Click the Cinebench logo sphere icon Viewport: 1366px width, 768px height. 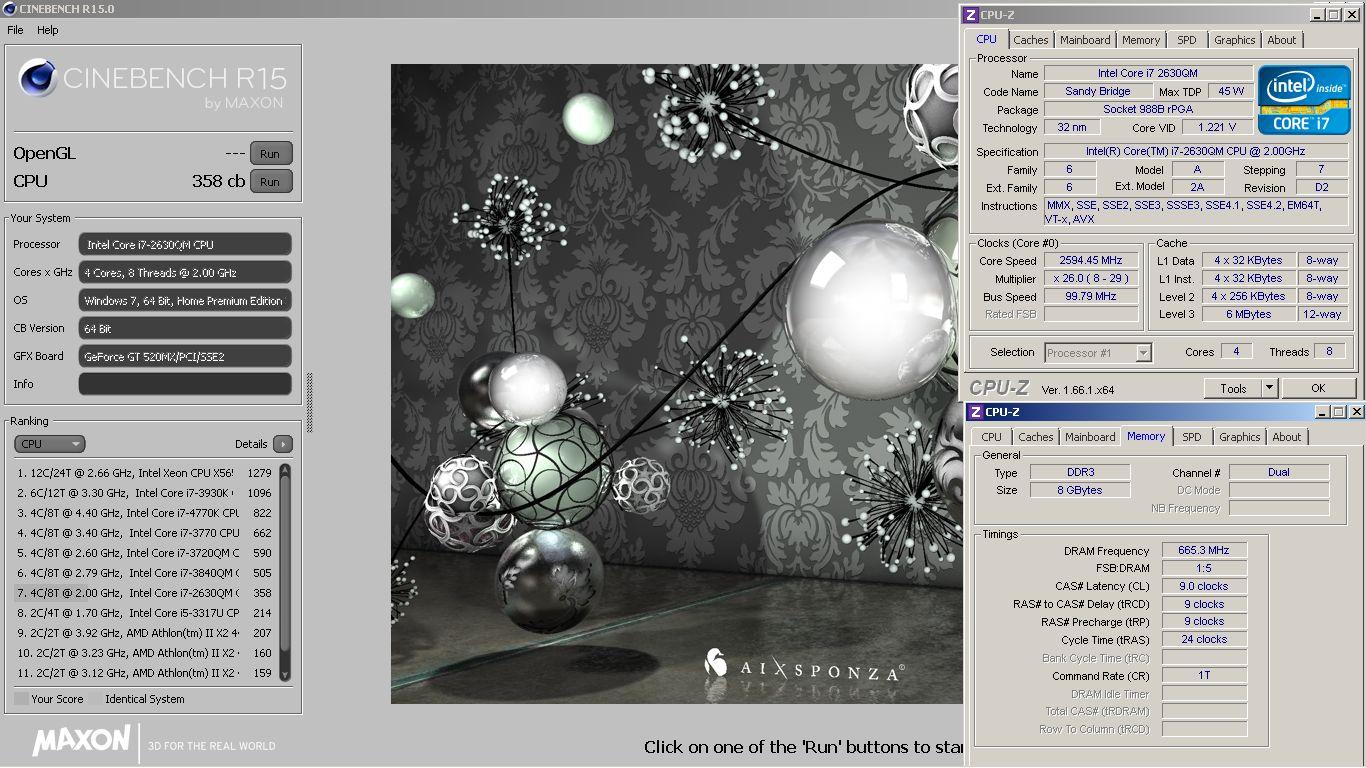[39, 78]
